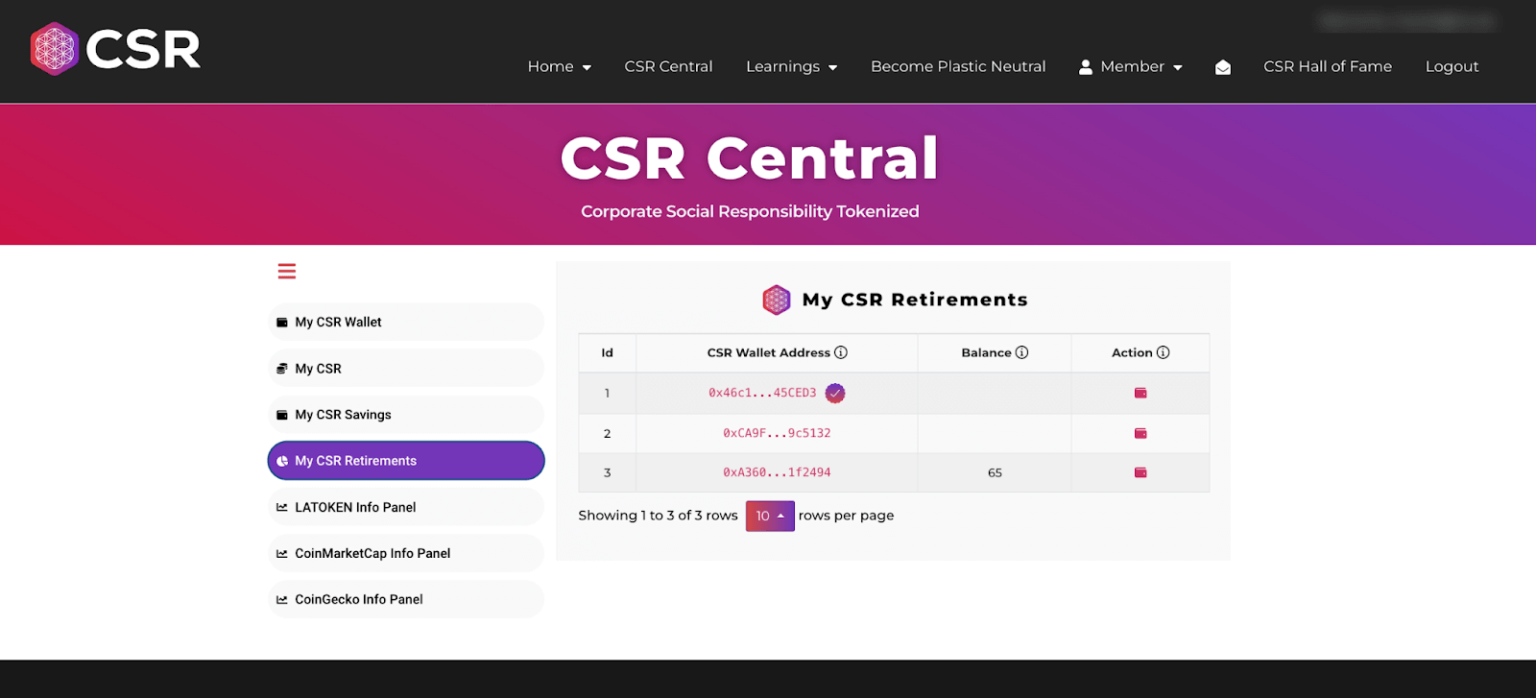Click the verified checkmark badge on row 1
Screen dimensions: 1536x698
tap(835, 393)
